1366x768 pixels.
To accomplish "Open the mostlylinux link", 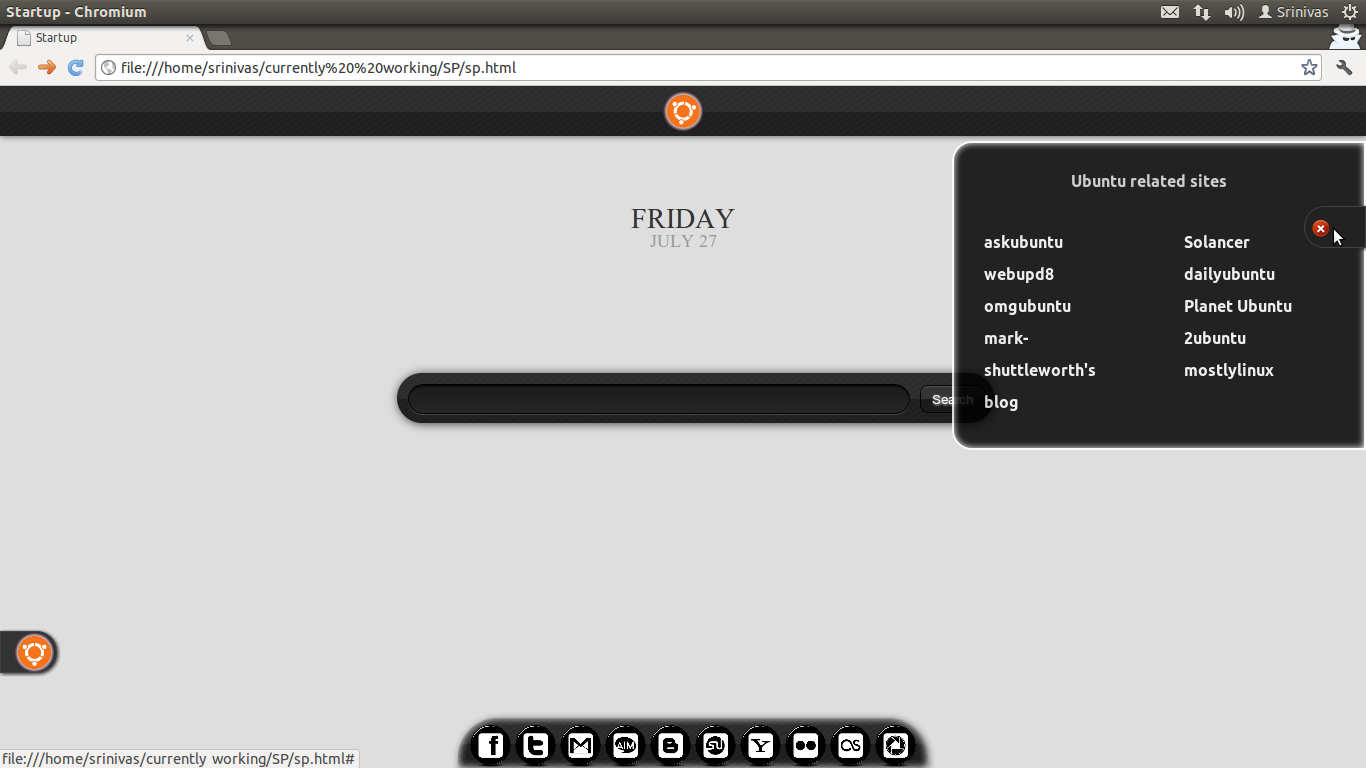I will (1229, 370).
